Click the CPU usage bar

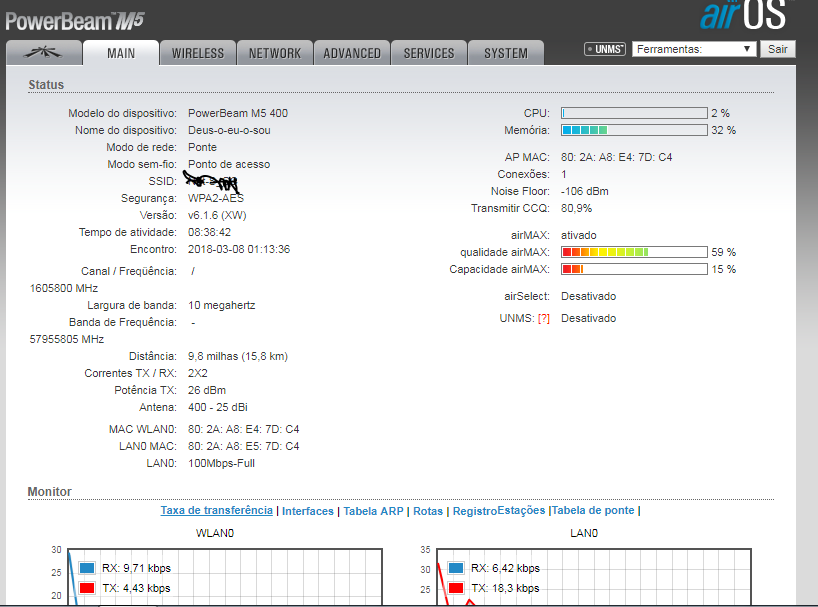coord(634,113)
